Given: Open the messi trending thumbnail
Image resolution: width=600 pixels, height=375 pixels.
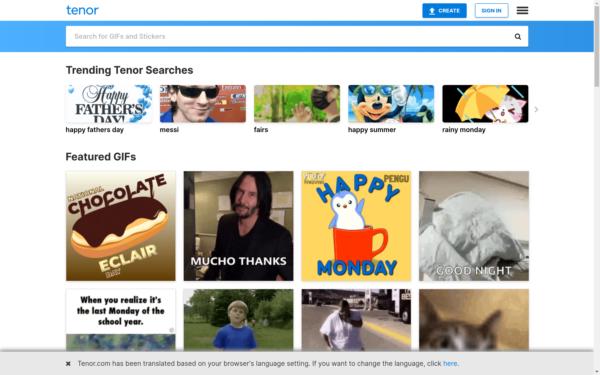Looking at the screenshot, I should [x=203, y=104].
